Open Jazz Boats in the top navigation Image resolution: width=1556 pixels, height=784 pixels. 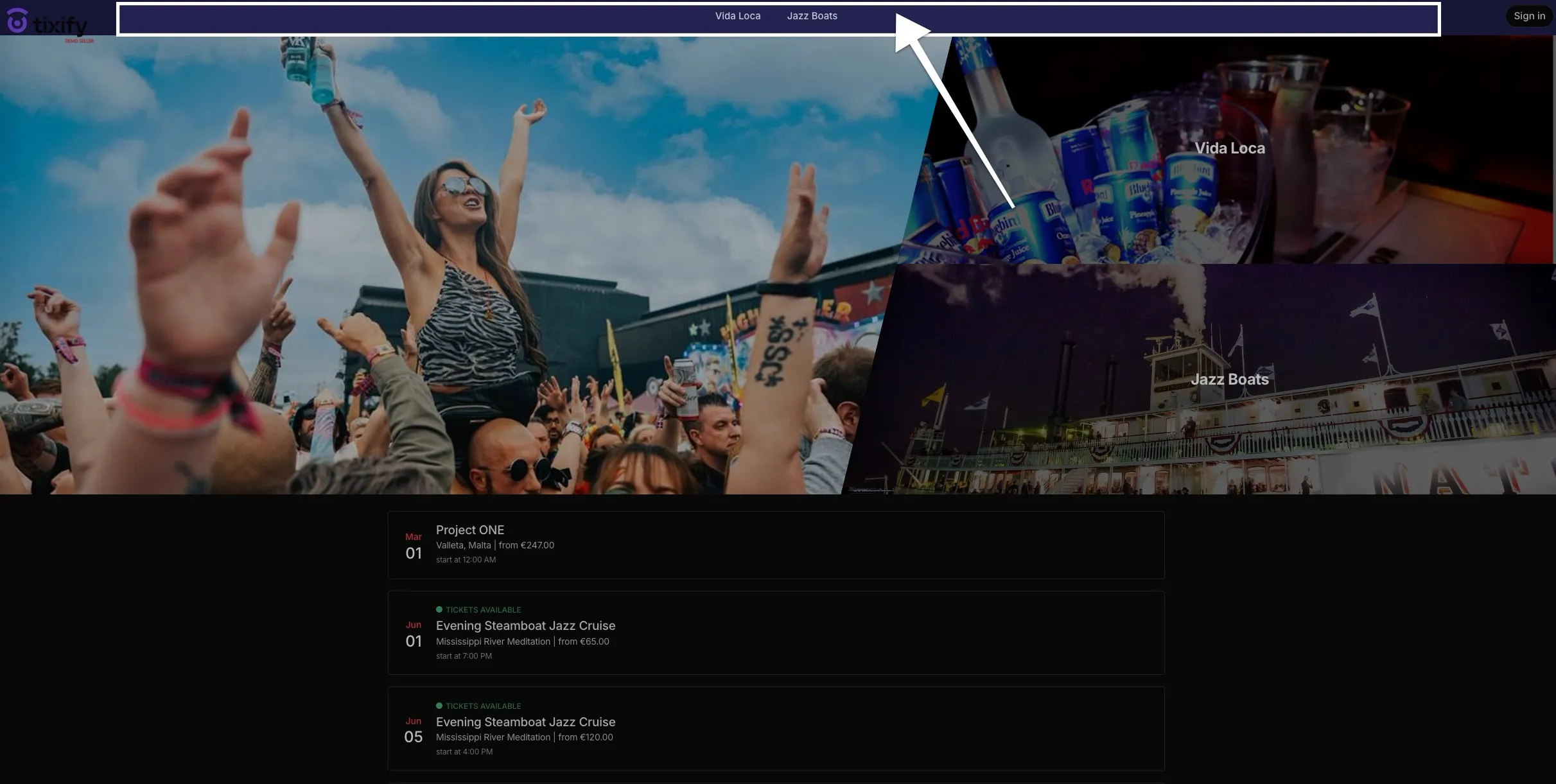[x=812, y=16]
